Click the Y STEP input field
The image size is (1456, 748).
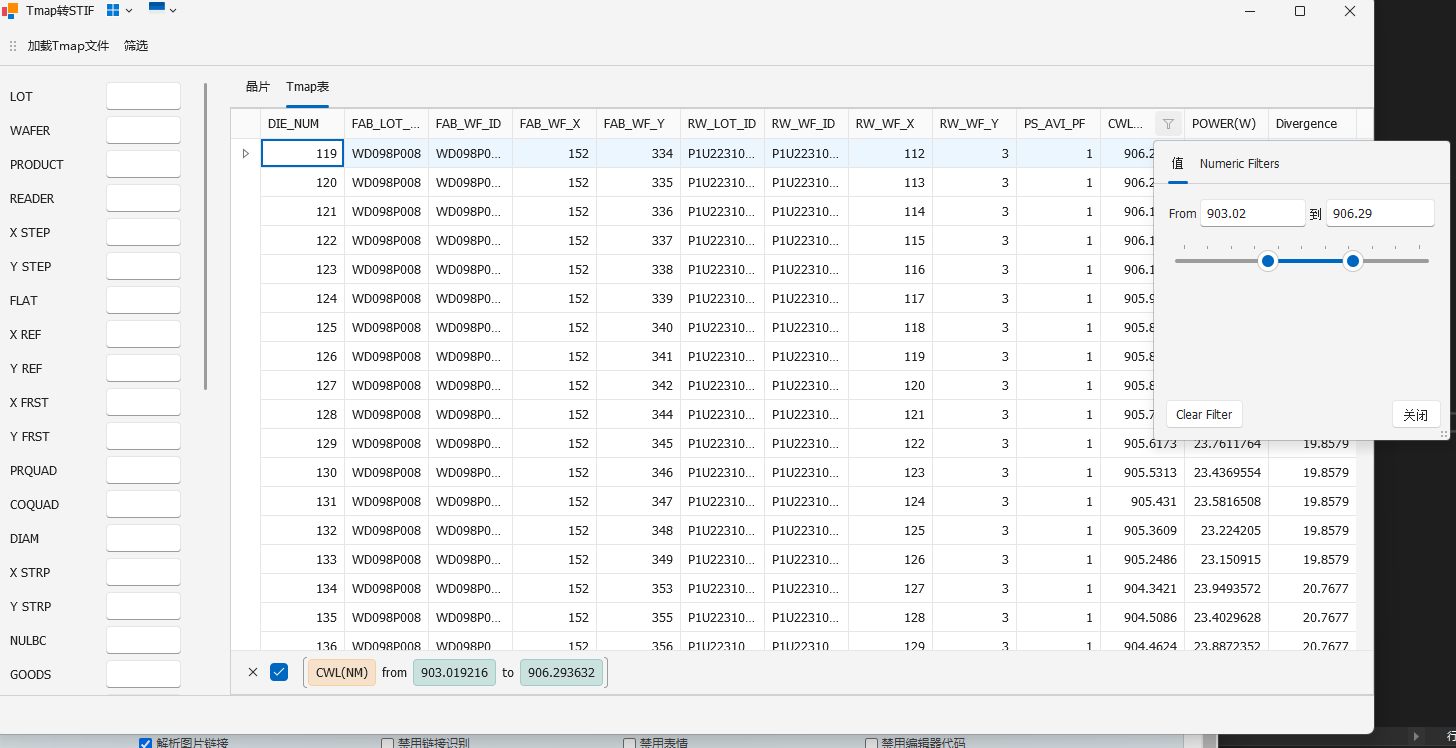[x=143, y=266]
